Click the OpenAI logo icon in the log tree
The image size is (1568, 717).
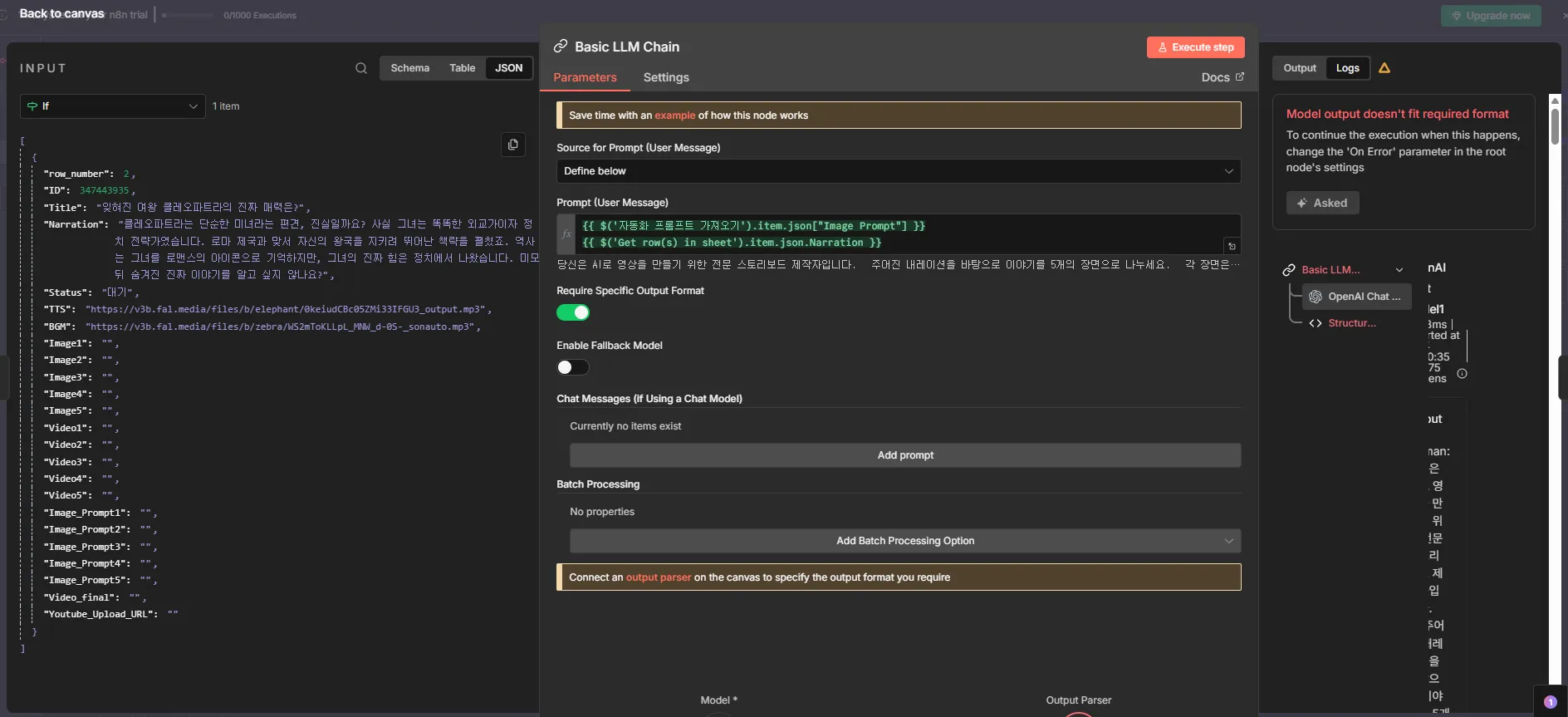tap(1316, 297)
